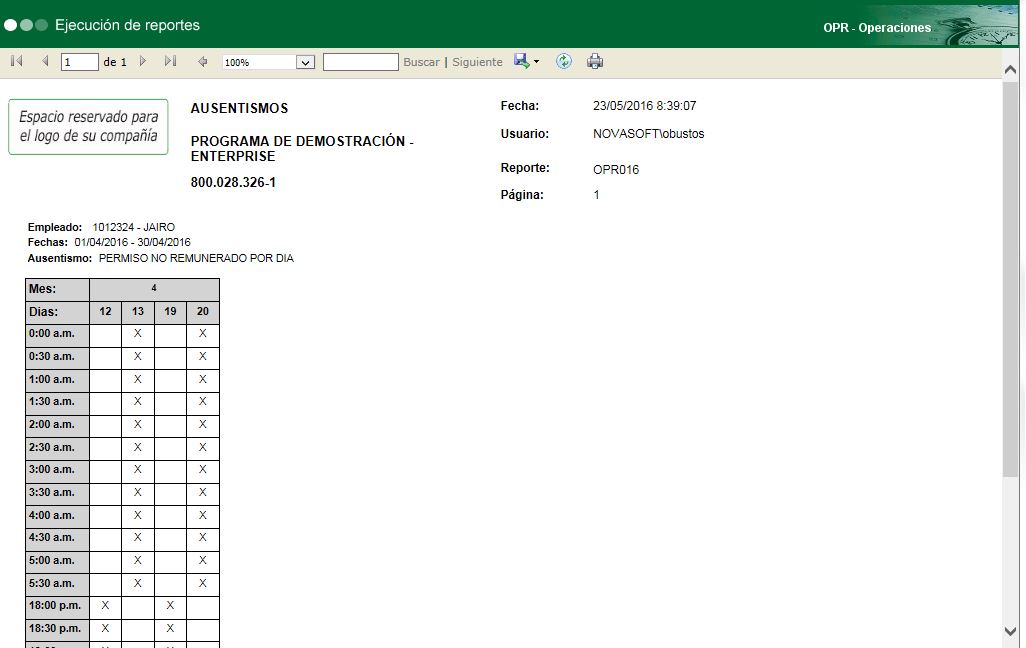Open the export format save menu
The image size is (1026, 648).
coord(526,62)
